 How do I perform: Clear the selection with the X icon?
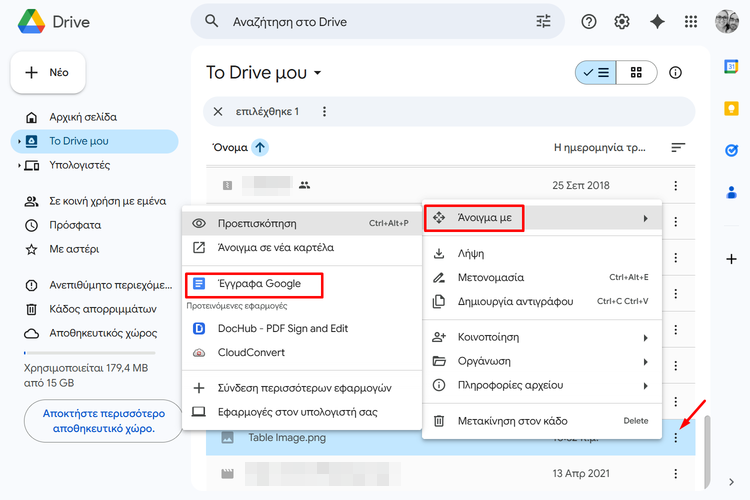point(218,111)
